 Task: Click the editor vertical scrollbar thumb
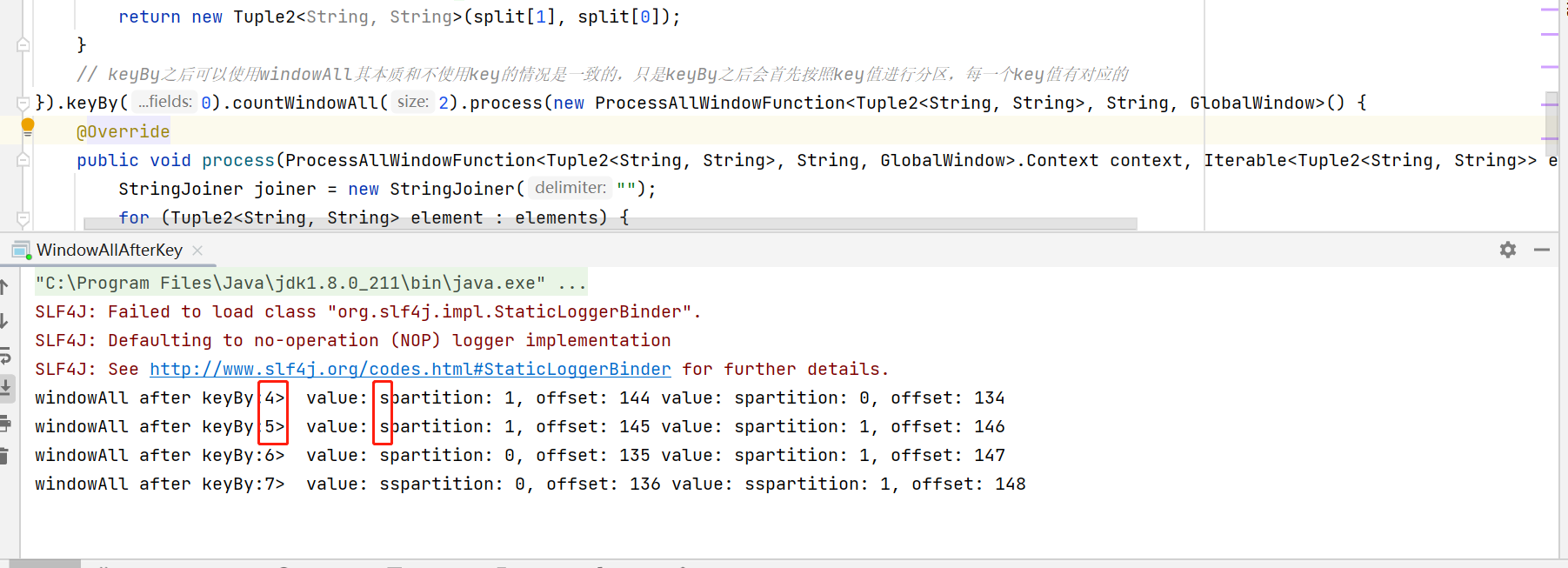pos(1551,115)
